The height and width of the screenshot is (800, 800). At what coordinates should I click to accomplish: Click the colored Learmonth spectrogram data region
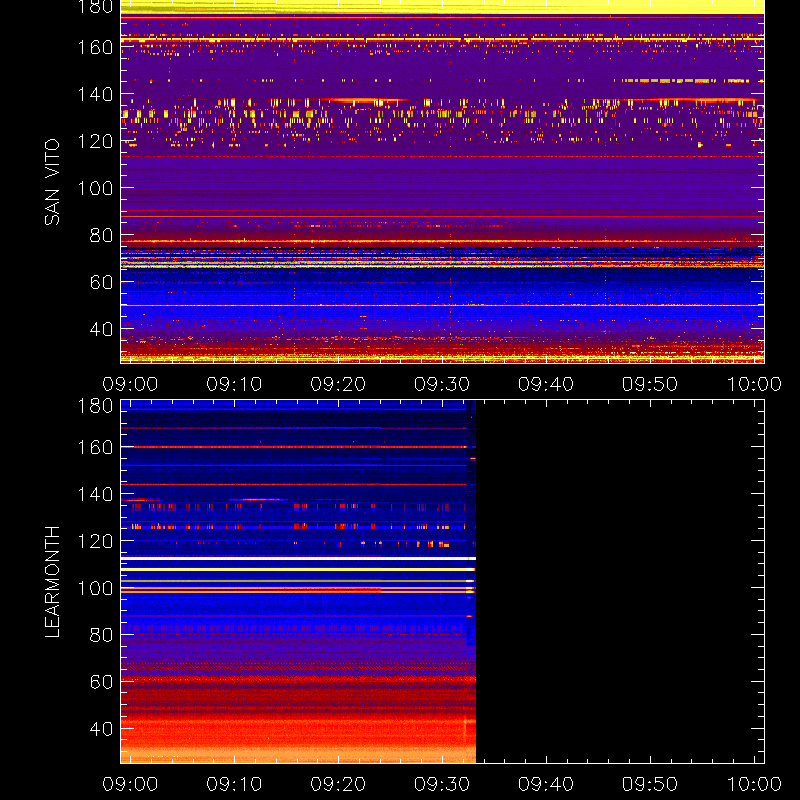pyautogui.click(x=298, y=582)
